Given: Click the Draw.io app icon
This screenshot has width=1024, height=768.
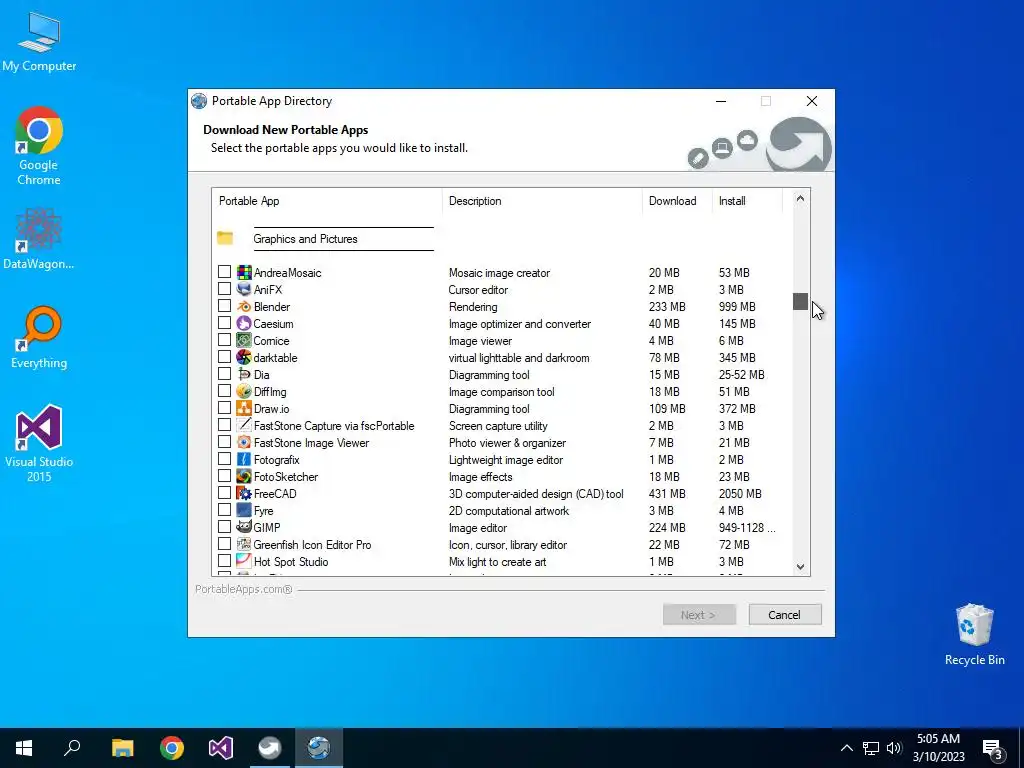Looking at the screenshot, I should pyautogui.click(x=244, y=408).
